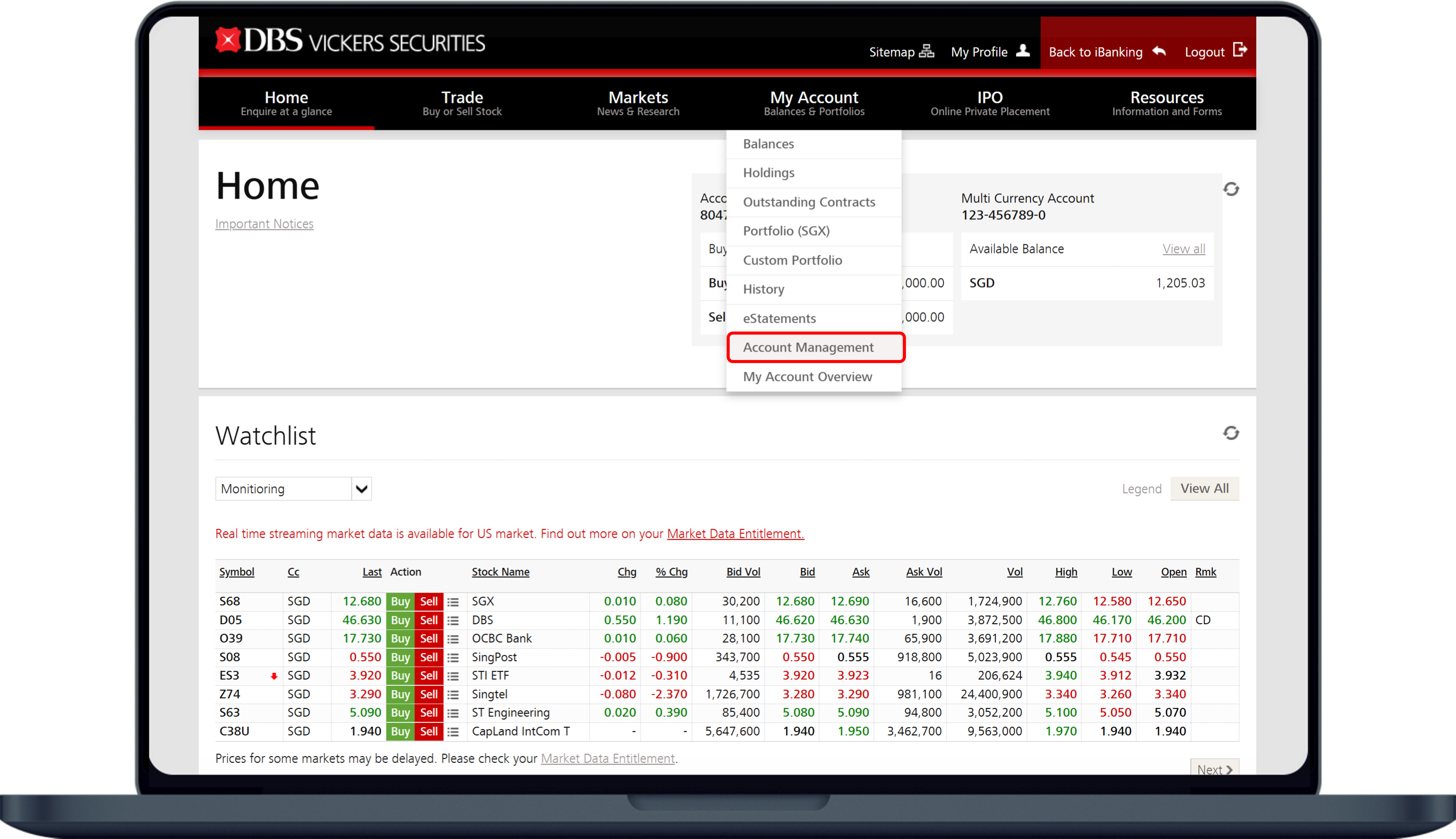Viewport: 1456px width, 839px height.
Task: Click View all under Multi Currency Account
Action: (1184, 249)
